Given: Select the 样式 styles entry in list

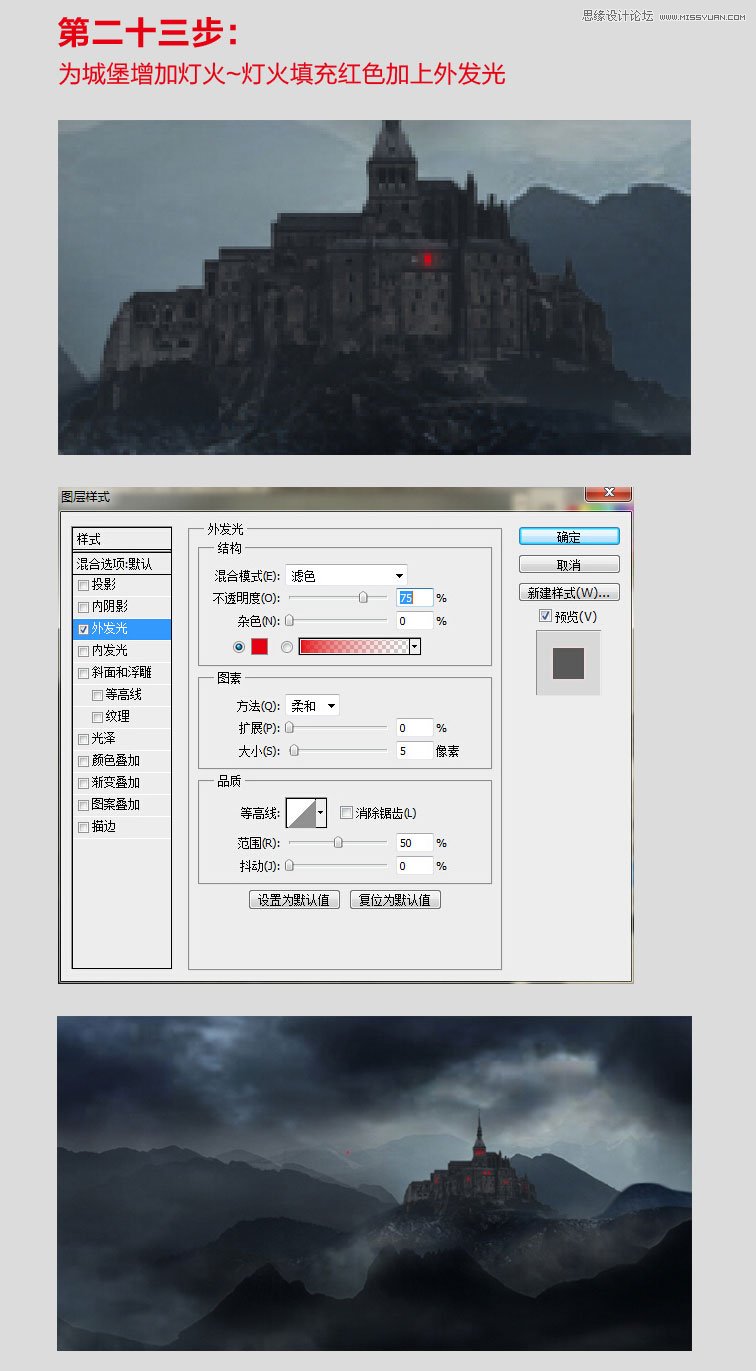Looking at the screenshot, I should pos(122,539).
